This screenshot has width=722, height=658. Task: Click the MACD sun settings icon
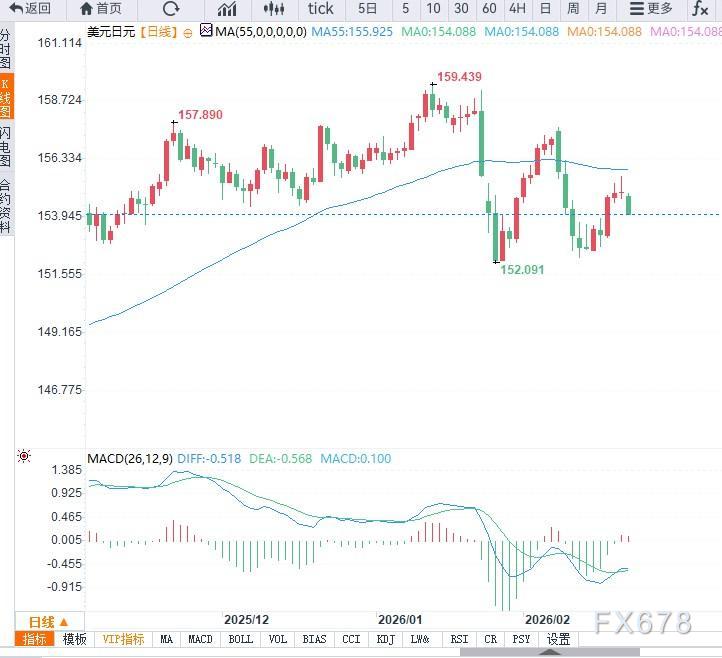(24, 457)
